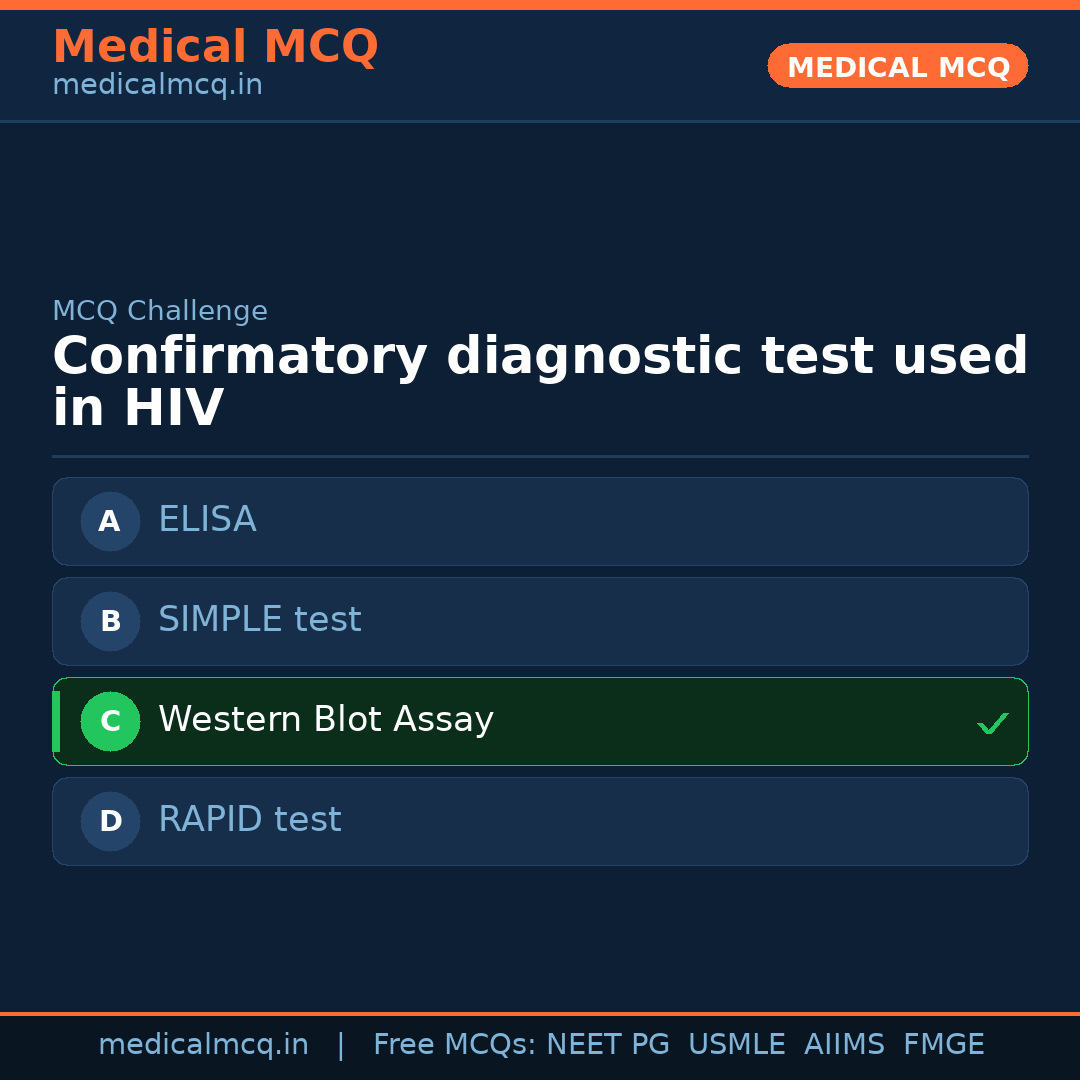The image size is (1080, 1080).
Task: Select the ELISA answer option
Action: [x=207, y=520]
